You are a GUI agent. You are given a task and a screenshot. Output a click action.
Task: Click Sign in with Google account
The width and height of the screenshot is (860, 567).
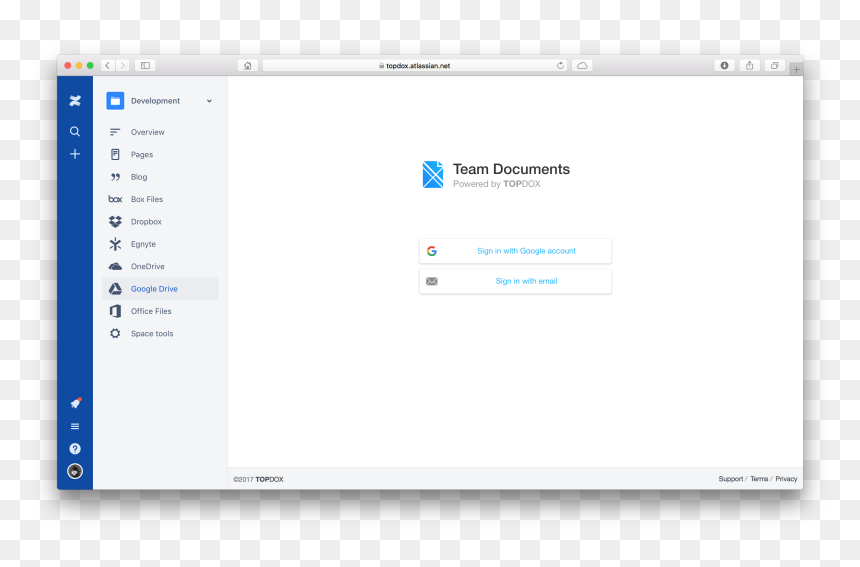click(x=516, y=251)
